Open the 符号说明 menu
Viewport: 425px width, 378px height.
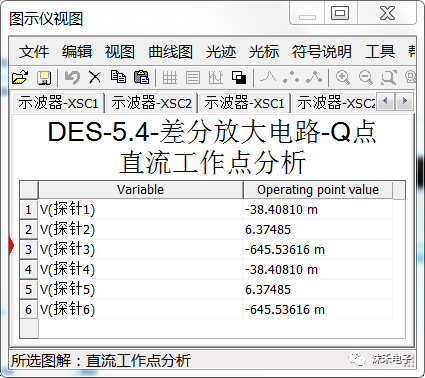(x=322, y=52)
